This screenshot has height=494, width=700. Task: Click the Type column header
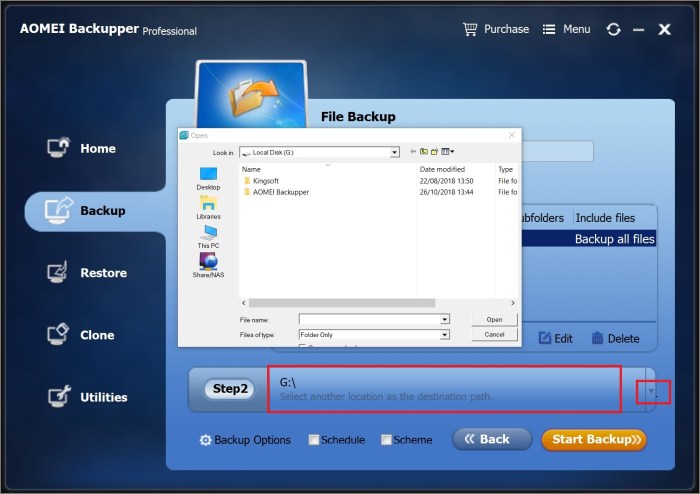505,170
